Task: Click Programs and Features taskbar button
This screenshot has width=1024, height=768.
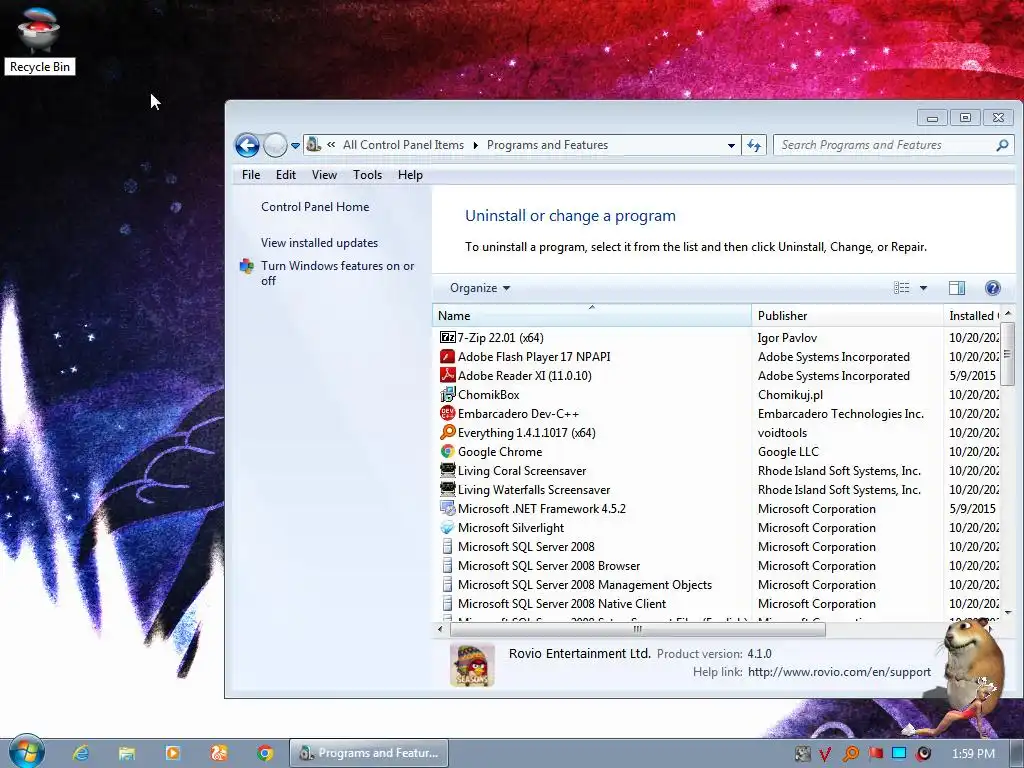Action: tap(369, 753)
